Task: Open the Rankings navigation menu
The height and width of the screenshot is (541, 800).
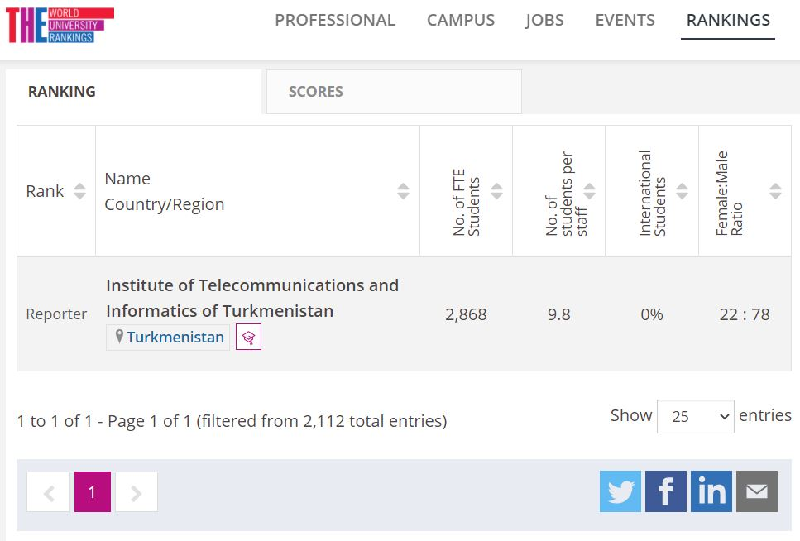Action: coord(728,21)
